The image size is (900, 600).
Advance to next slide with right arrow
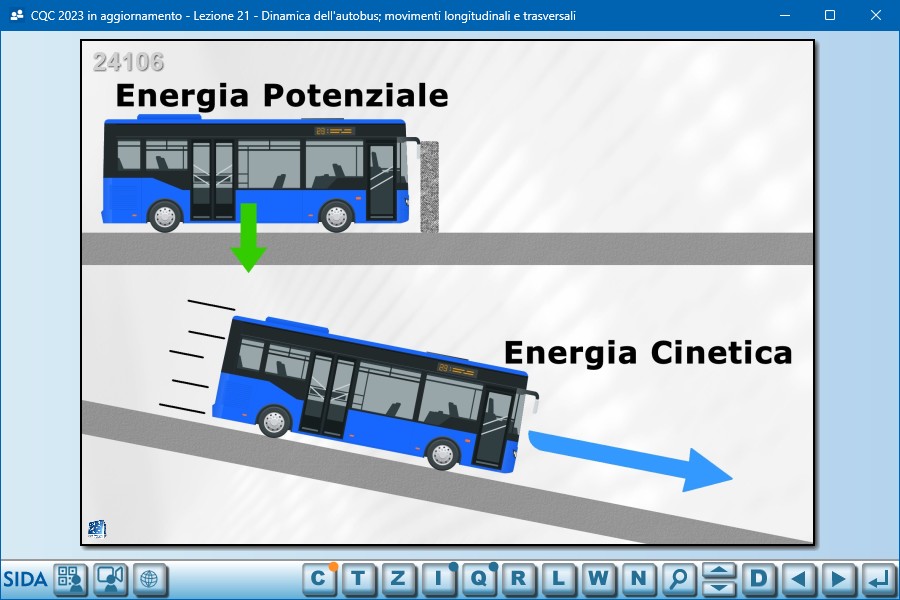[838, 578]
